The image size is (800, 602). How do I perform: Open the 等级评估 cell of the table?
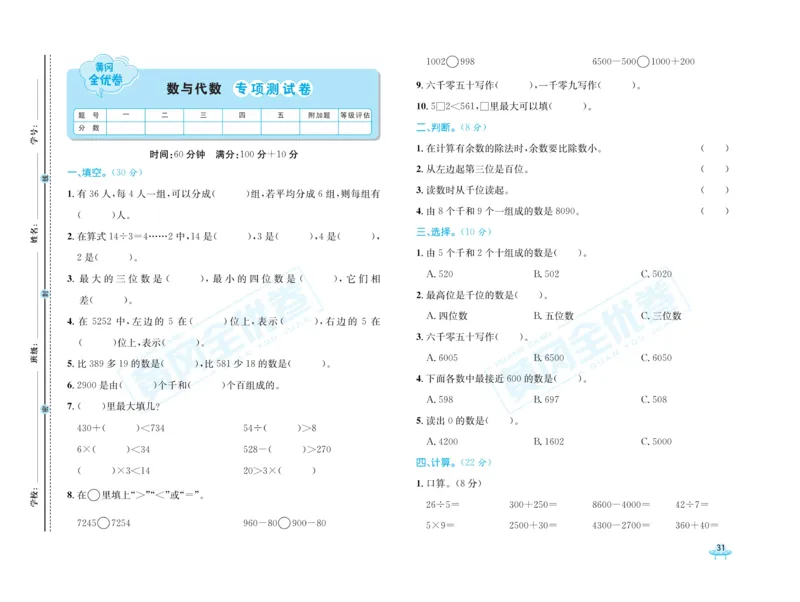pos(355,114)
